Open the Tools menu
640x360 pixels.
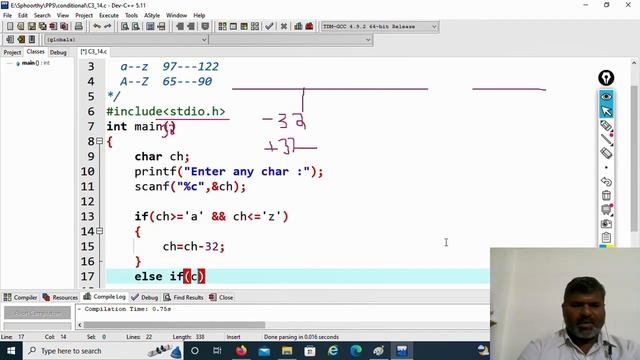click(131, 16)
